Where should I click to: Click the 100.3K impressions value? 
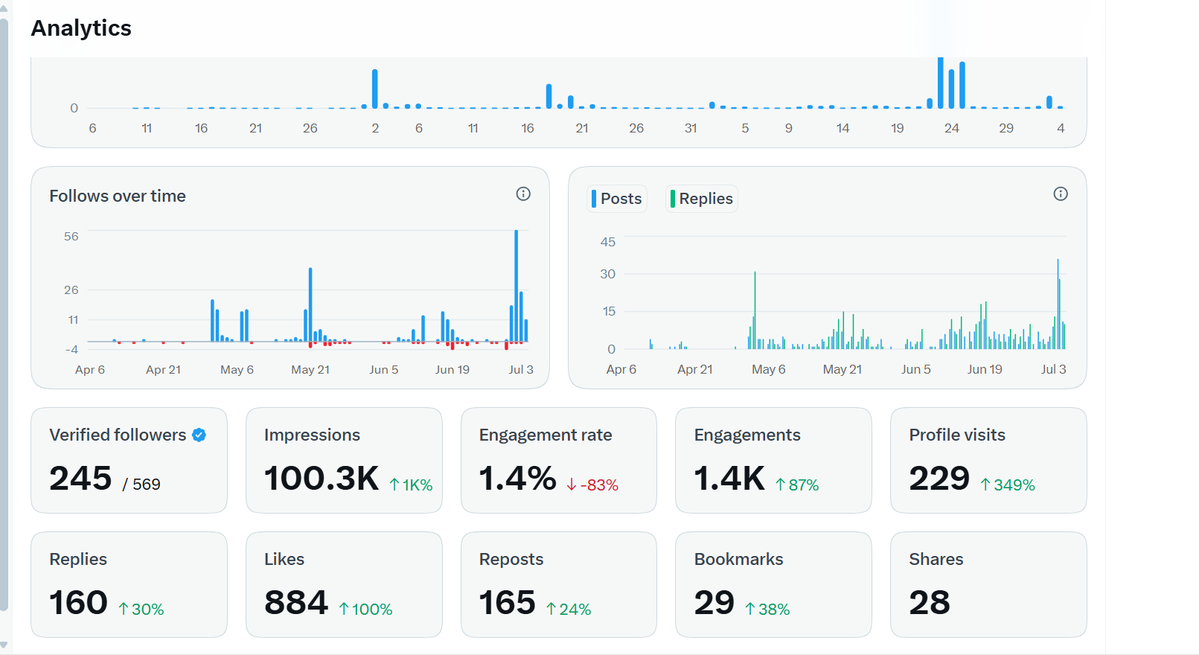point(321,479)
